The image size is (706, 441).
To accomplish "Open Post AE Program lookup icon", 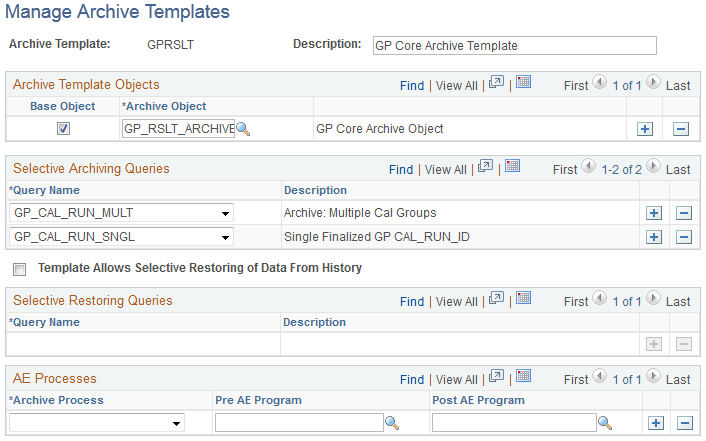I will tap(605, 423).
